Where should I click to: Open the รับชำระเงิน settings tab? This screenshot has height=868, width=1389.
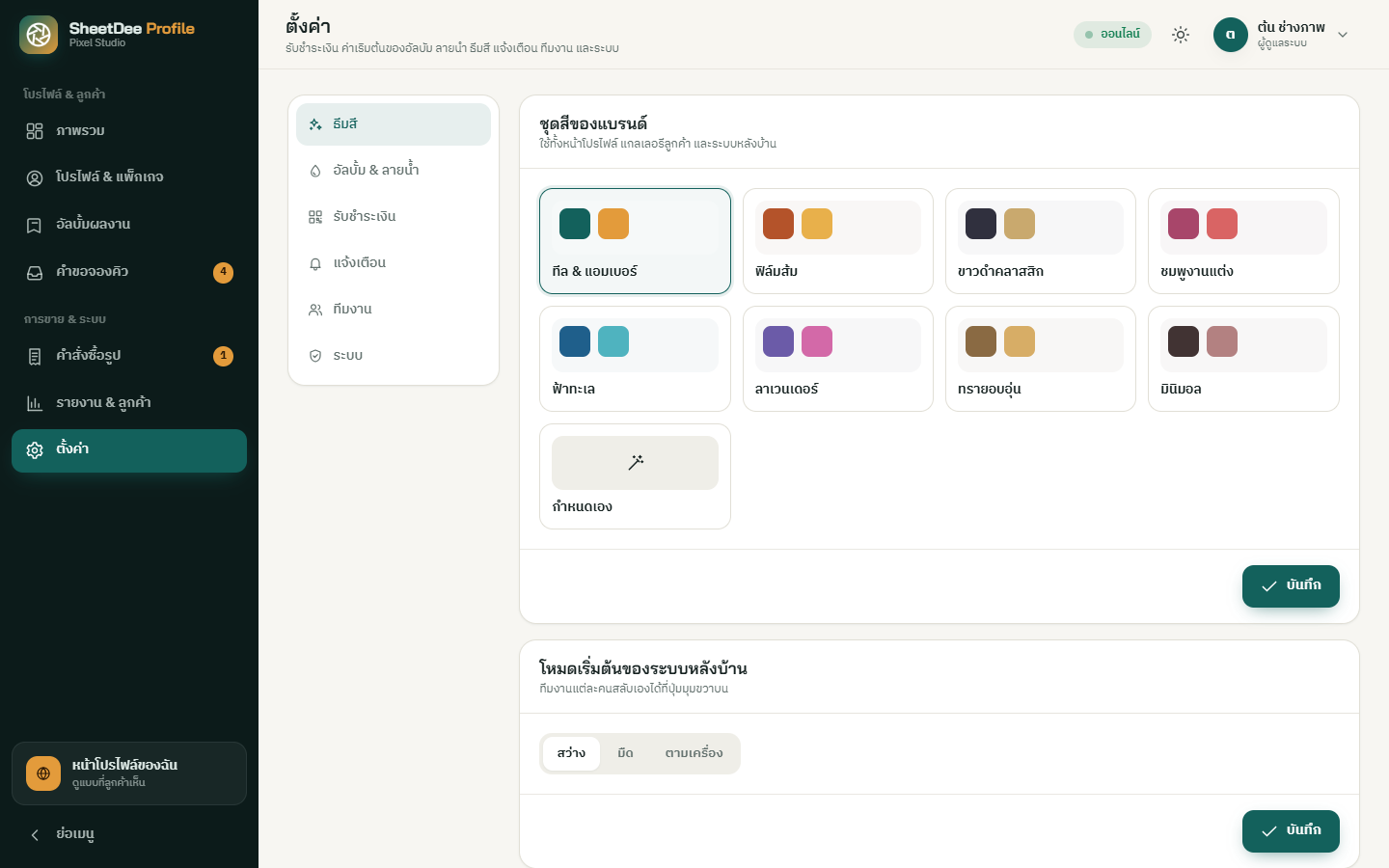[394, 217]
